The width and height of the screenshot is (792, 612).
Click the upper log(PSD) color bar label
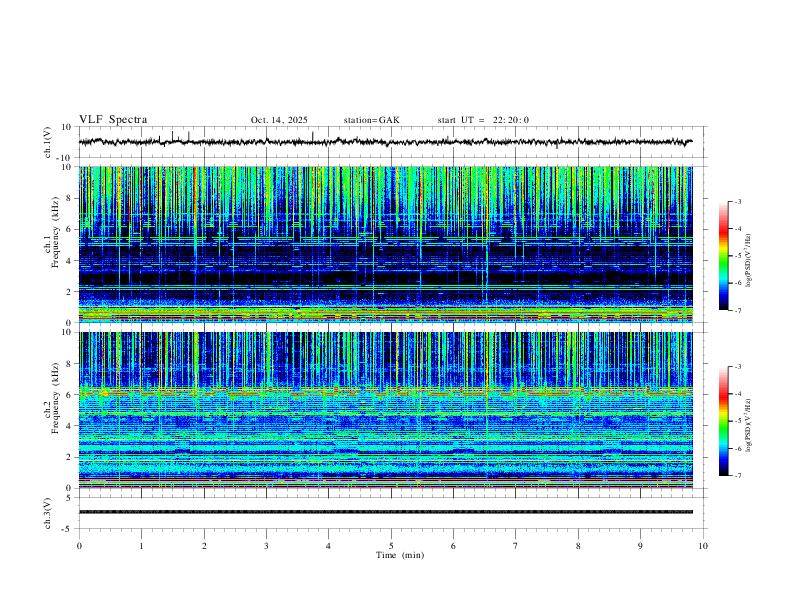pyautogui.click(x=748, y=260)
